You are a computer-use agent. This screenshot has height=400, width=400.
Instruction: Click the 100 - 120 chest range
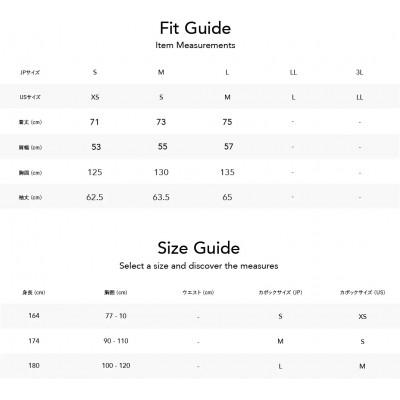pos(116,366)
